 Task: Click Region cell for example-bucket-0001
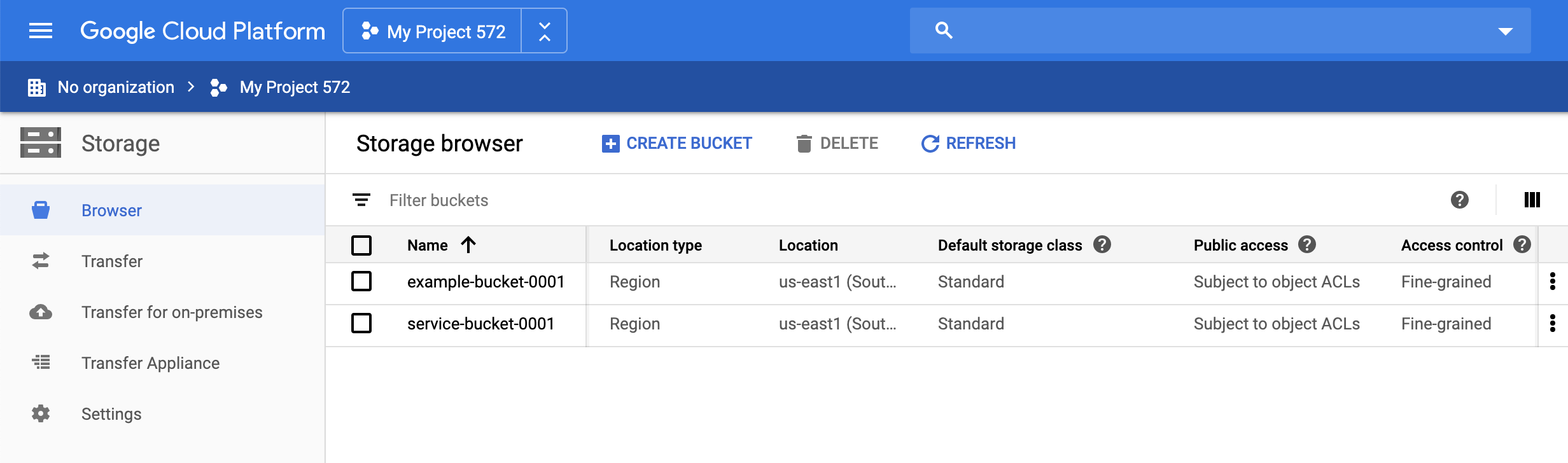point(634,281)
